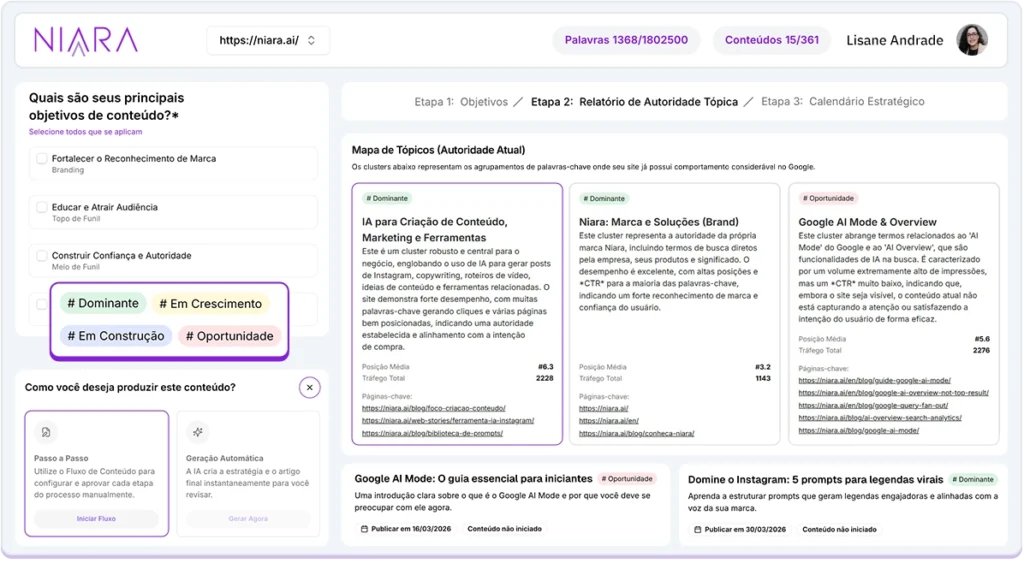1024x563 pixels.
Task: Click calendar icon beside Publicar em 16/03/2026
Action: click(364, 529)
